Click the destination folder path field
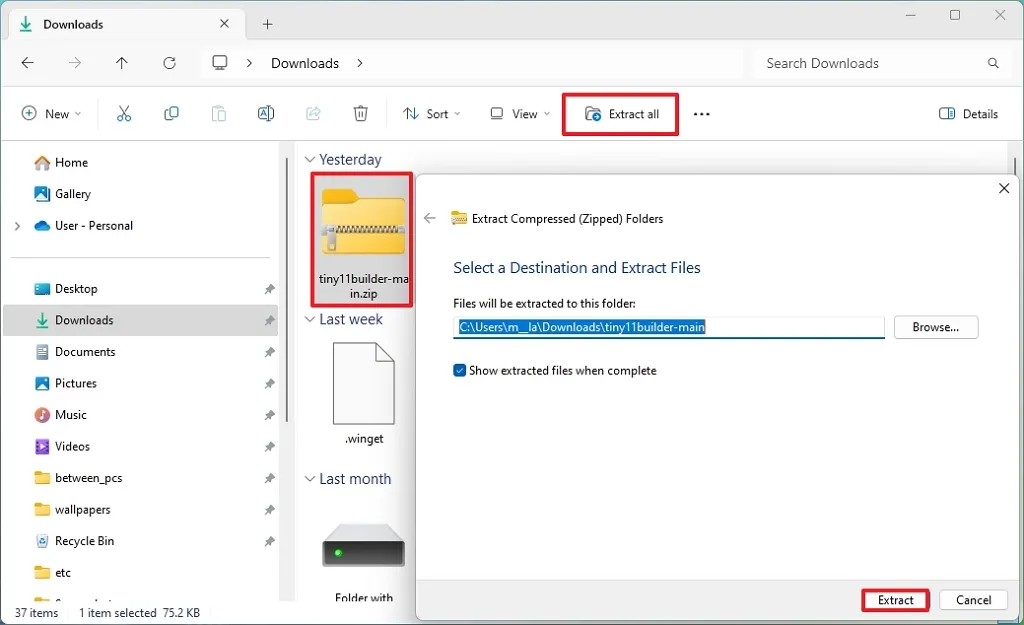This screenshot has width=1024, height=625. (668, 327)
